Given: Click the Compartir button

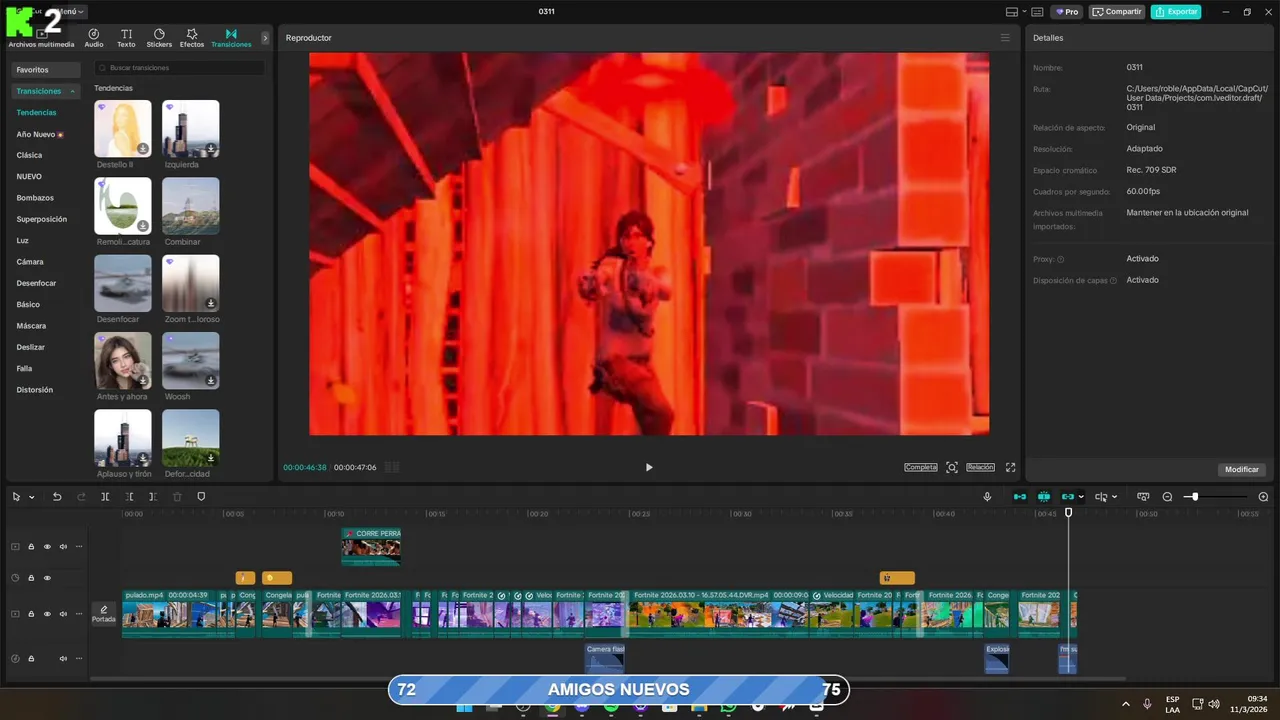Looking at the screenshot, I should tap(1117, 12).
